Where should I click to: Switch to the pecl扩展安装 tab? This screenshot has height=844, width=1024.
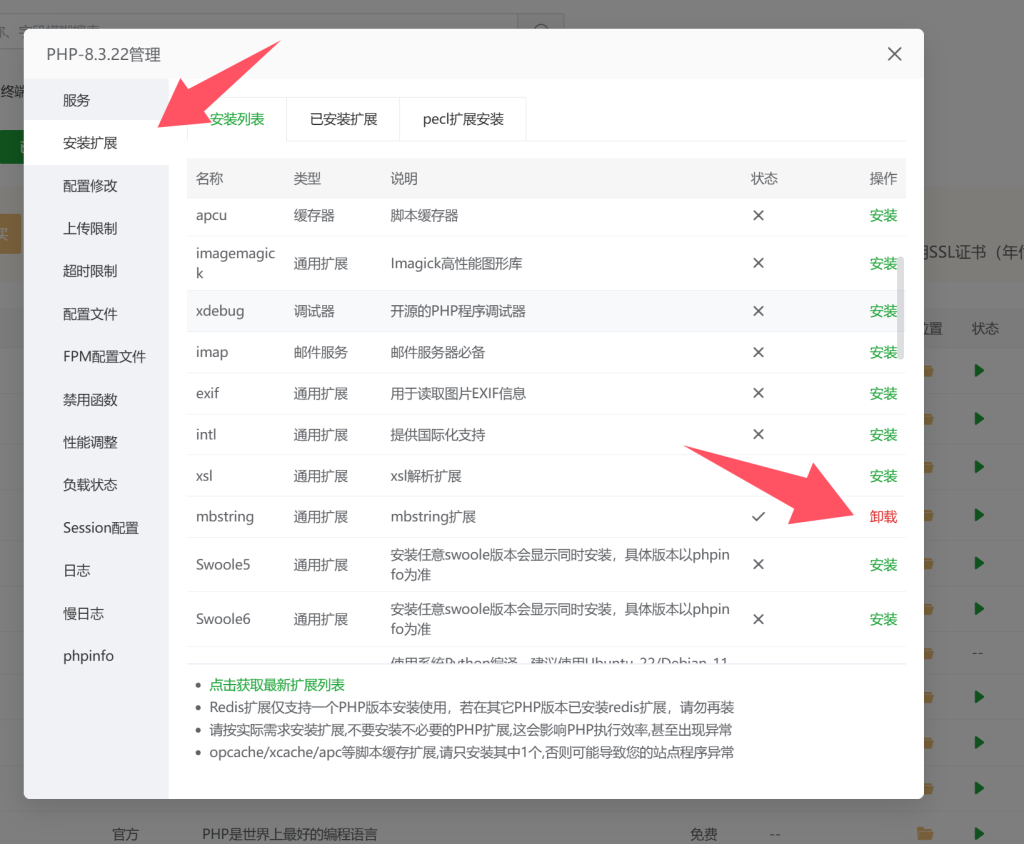pos(463,119)
